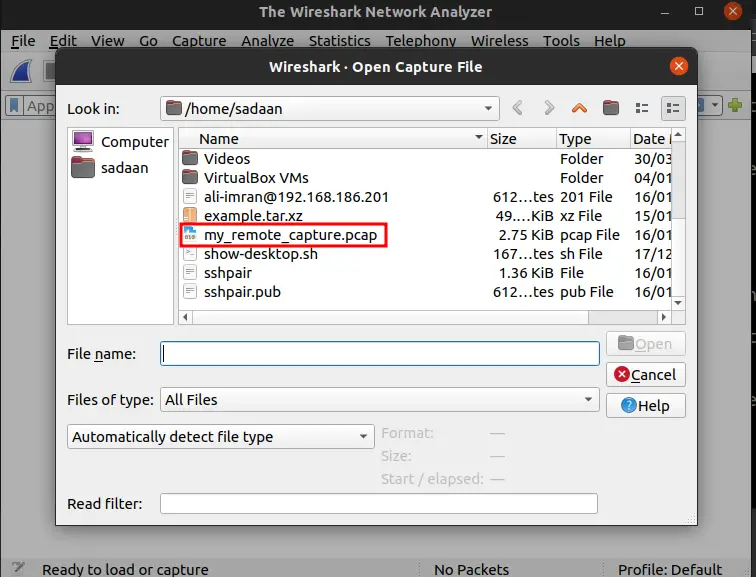Click horizontal scrollbar left arrow in file list
The width and height of the screenshot is (756, 577).
186,317
